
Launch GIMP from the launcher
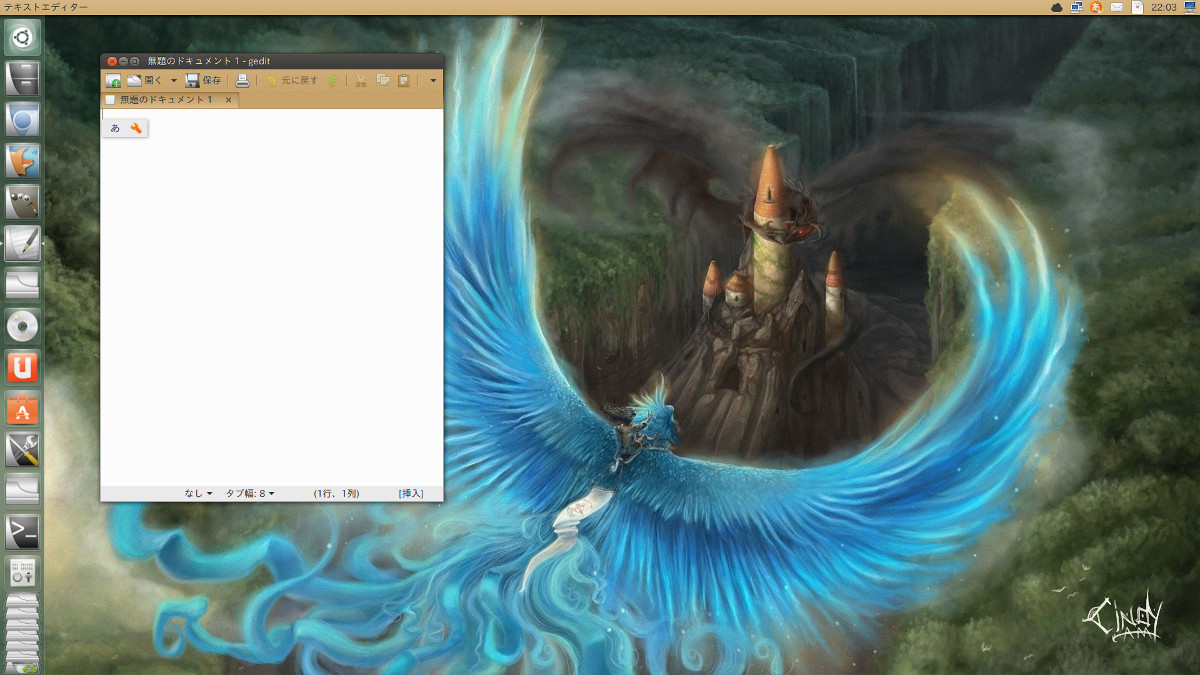click(x=22, y=202)
